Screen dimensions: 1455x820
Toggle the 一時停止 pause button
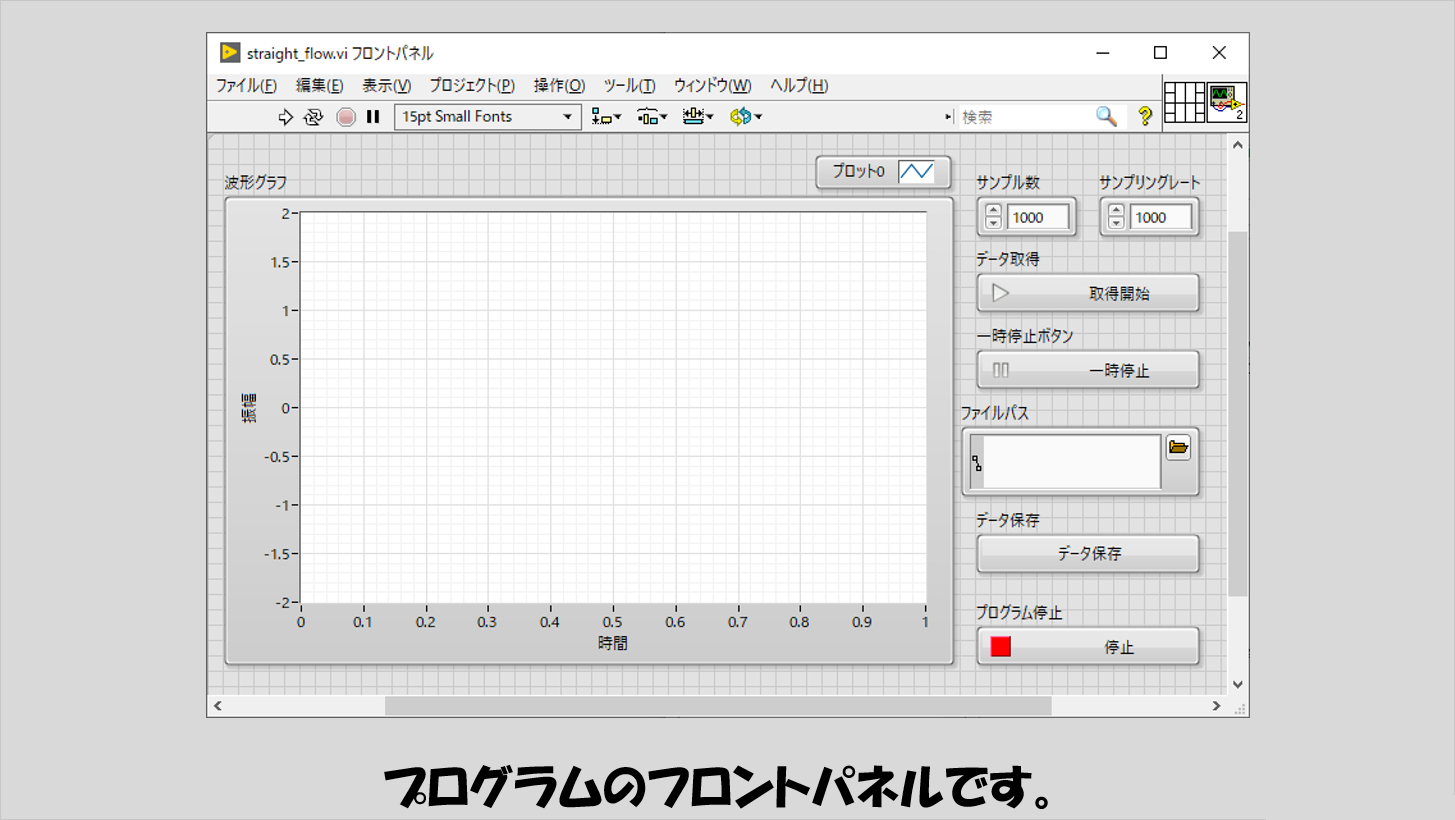(1087, 370)
